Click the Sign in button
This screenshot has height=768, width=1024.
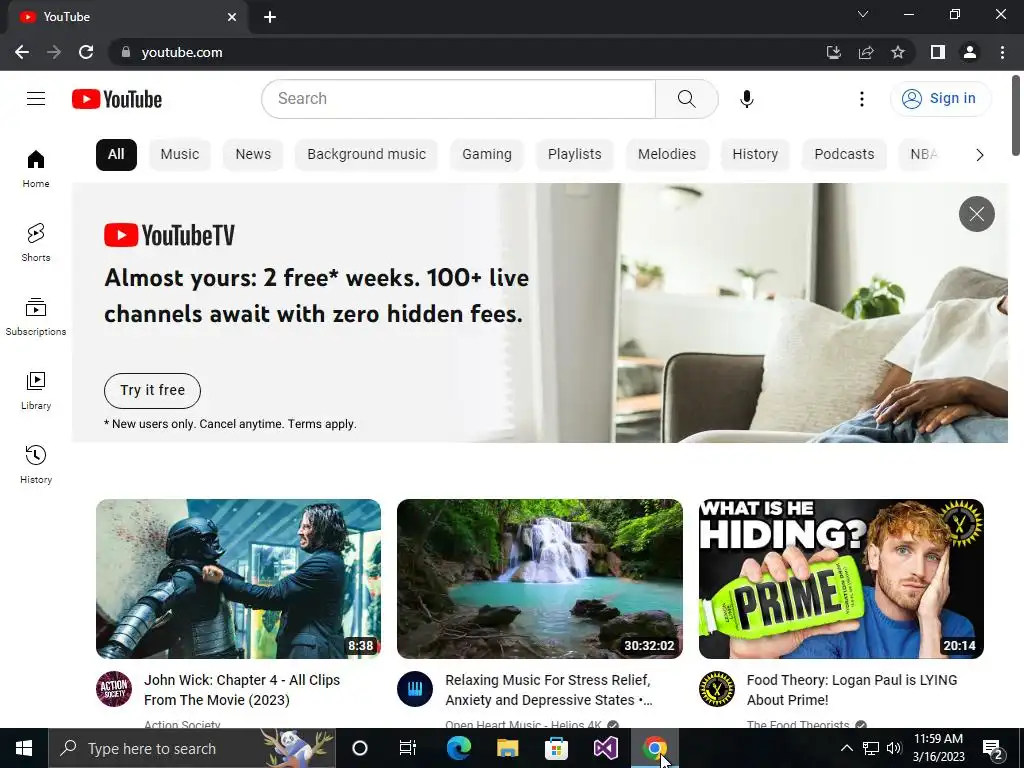click(940, 99)
